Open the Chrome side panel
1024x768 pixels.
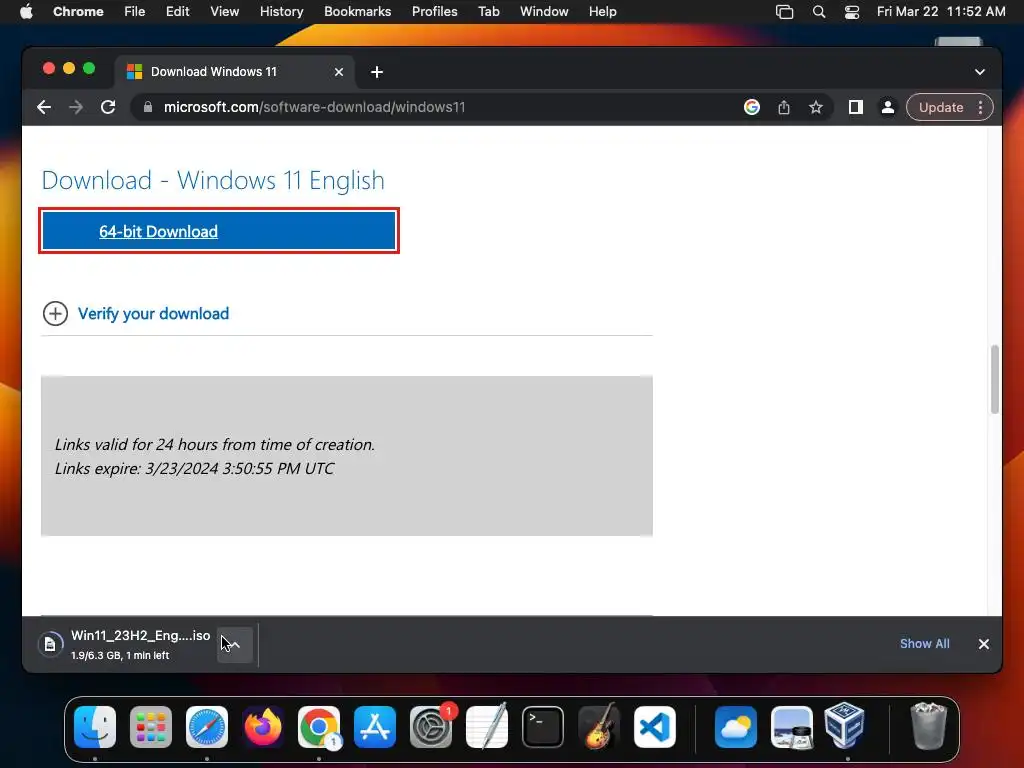point(856,107)
